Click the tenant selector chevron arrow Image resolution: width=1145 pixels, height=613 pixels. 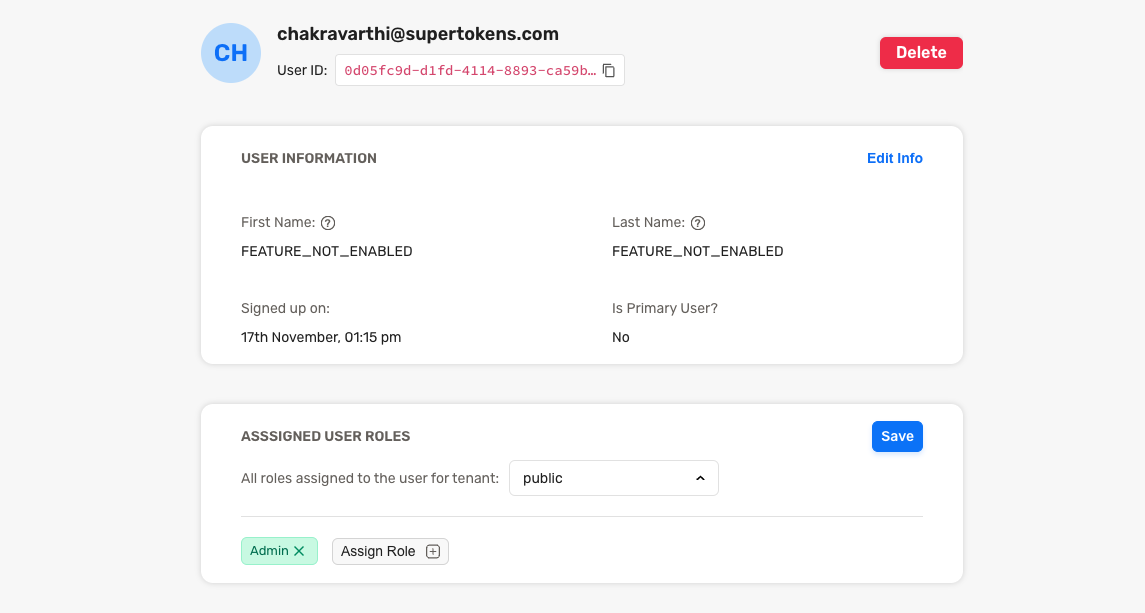tap(700, 479)
